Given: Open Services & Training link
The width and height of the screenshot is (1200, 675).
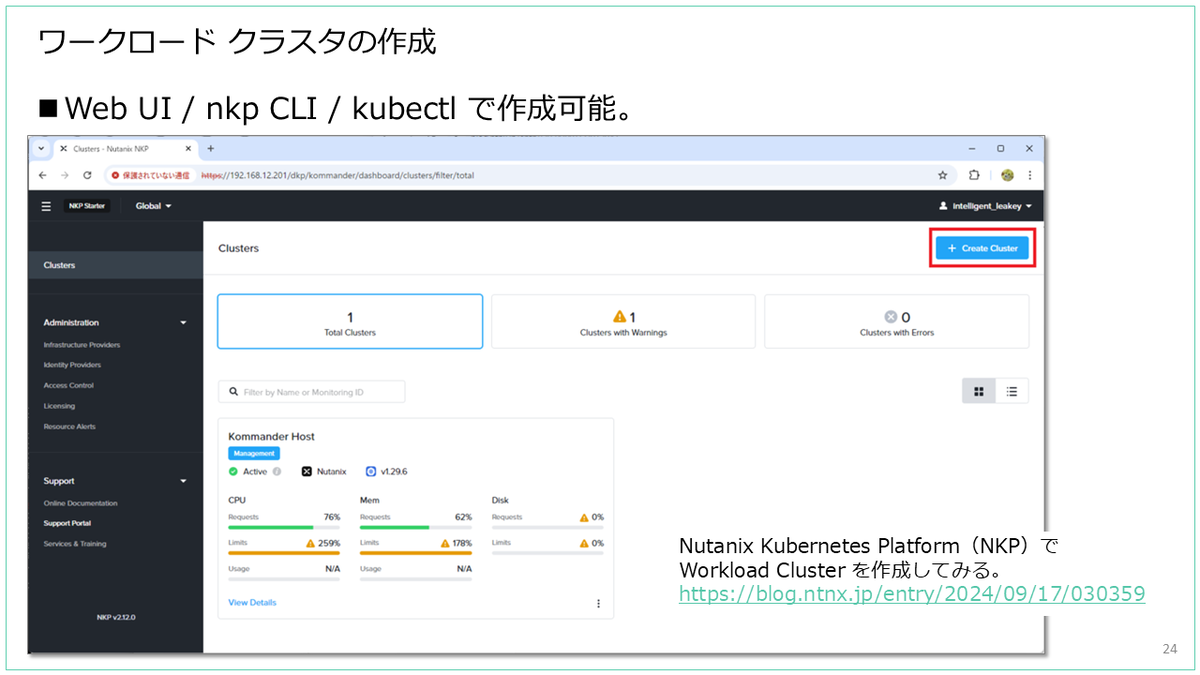Looking at the screenshot, I should (x=74, y=544).
